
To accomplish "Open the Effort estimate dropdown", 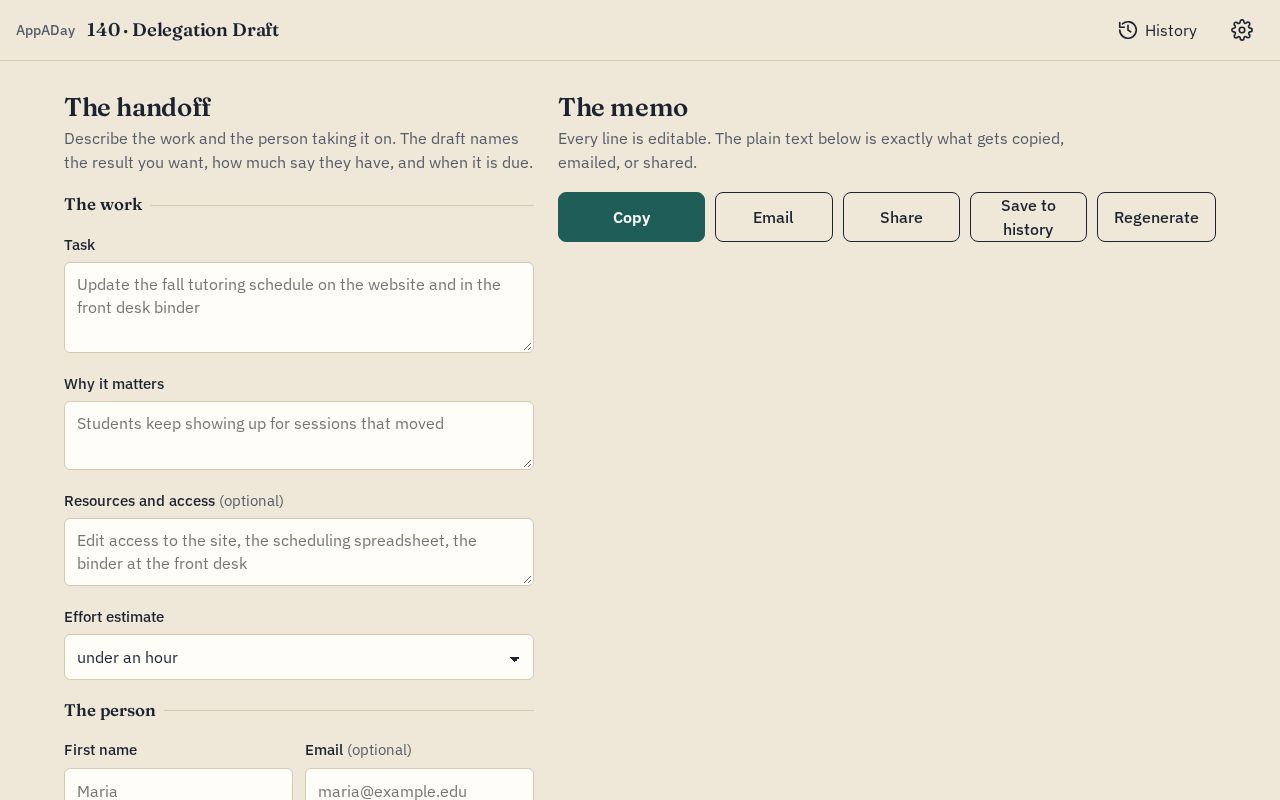I will [299, 657].
